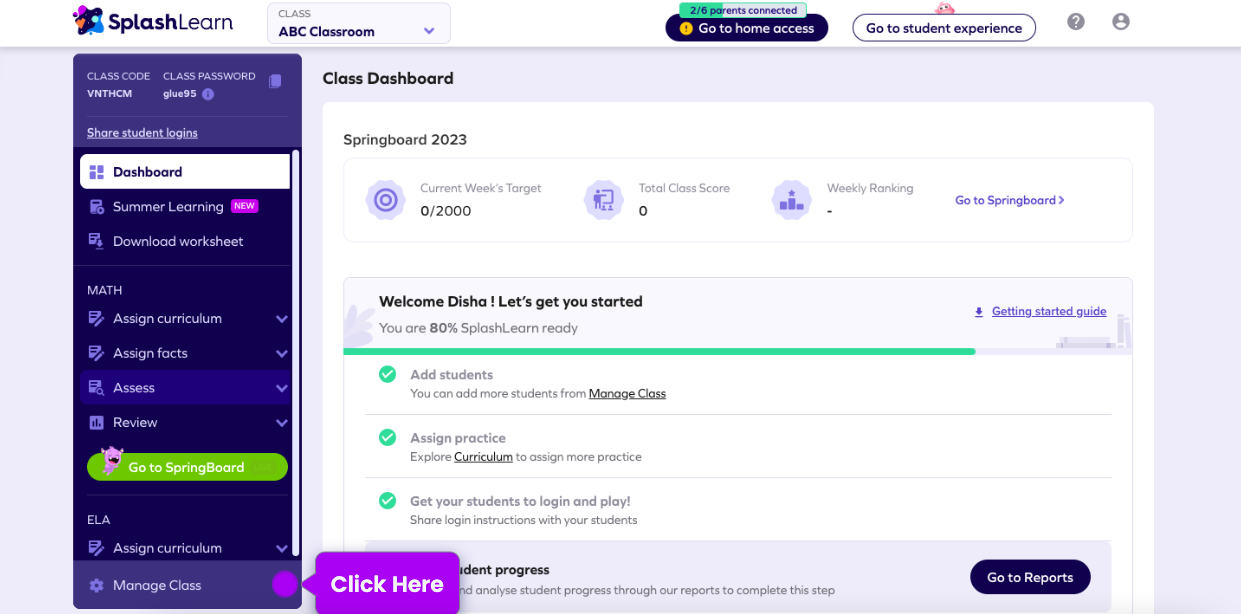Expand the Math Assign facts section

click(281, 354)
